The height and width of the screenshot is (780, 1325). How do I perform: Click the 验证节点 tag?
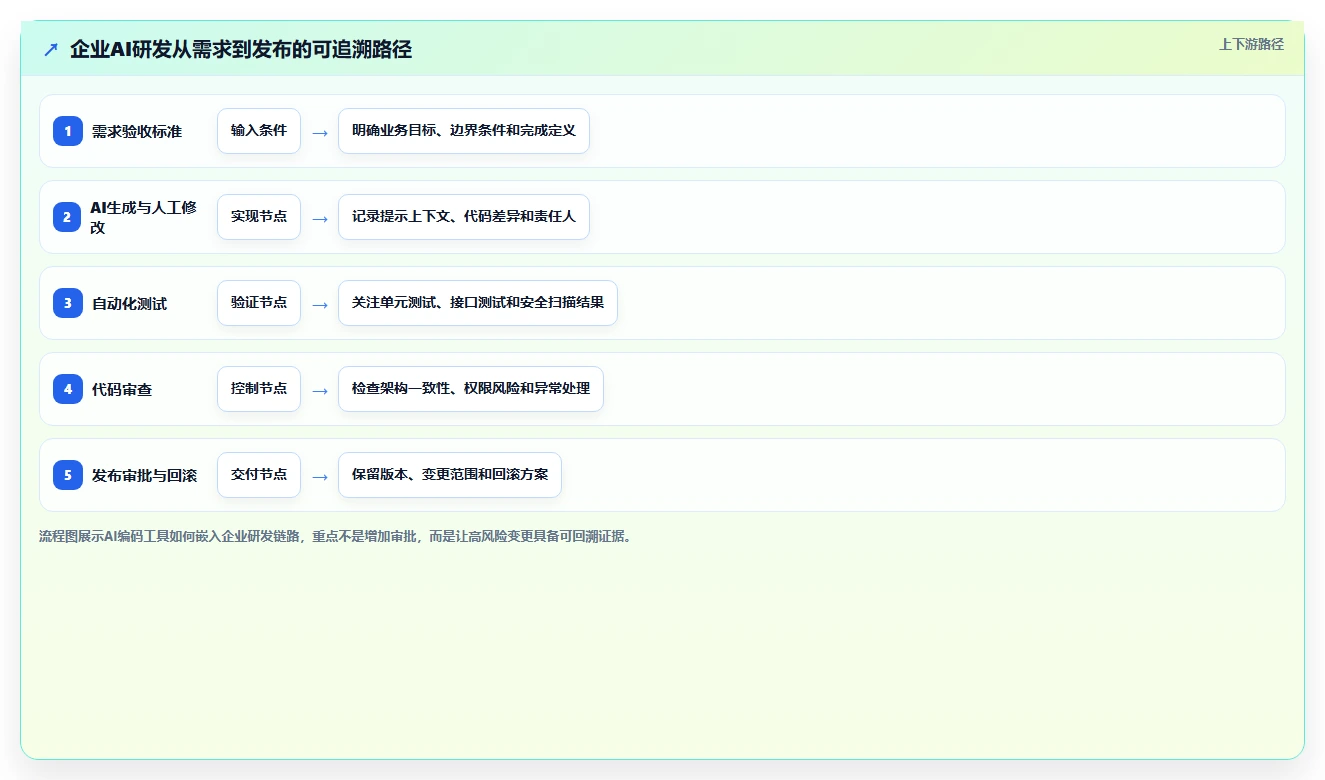(x=259, y=303)
